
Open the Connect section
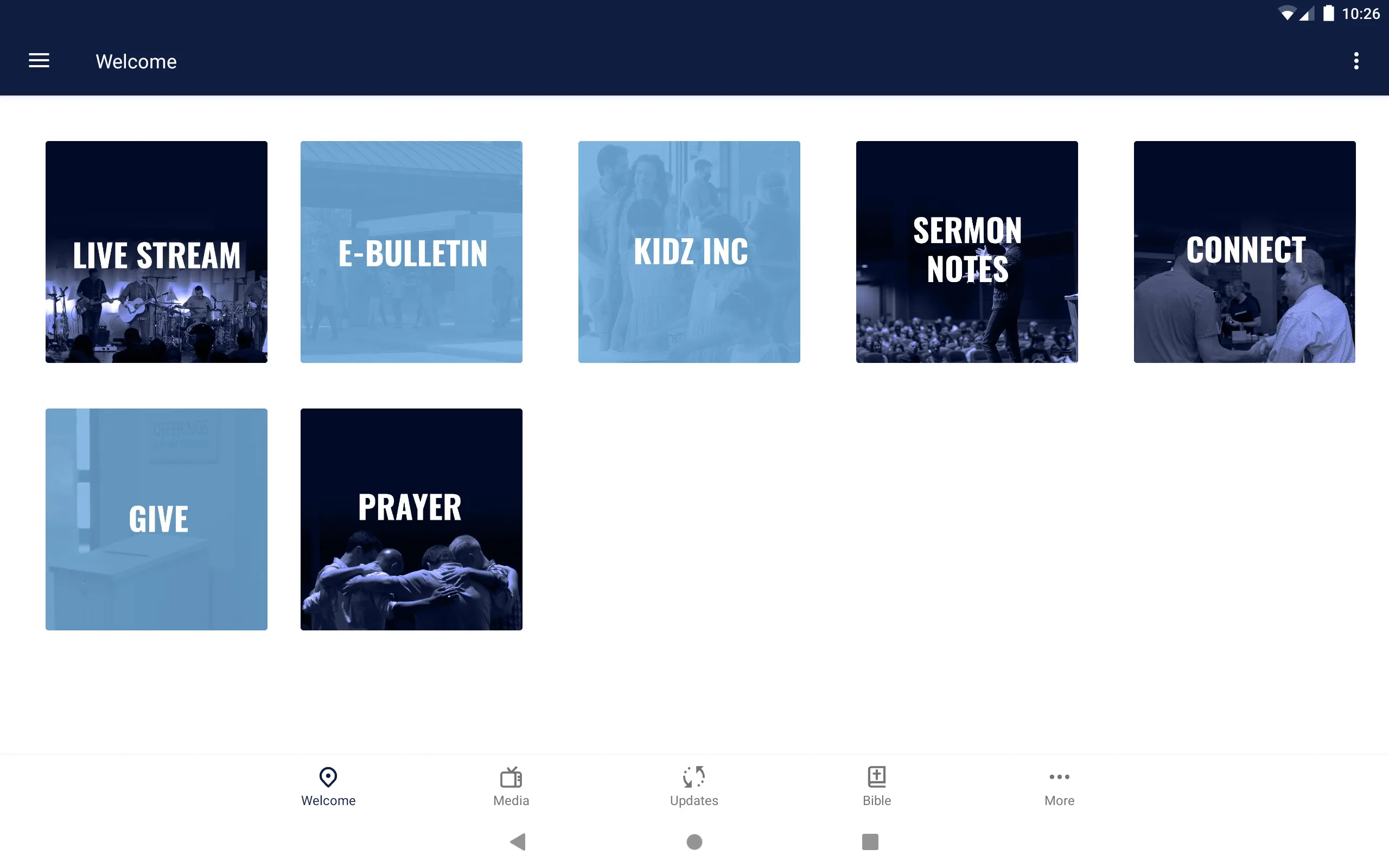click(x=1245, y=252)
